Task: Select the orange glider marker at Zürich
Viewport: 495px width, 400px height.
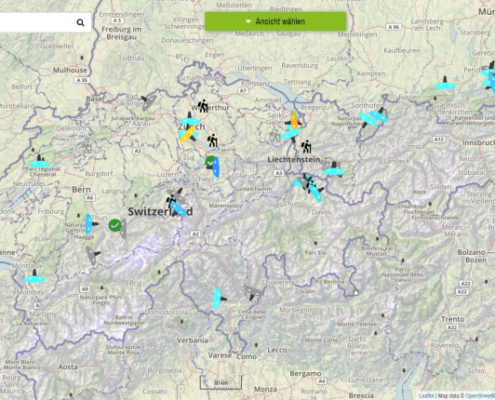Action: (188, 134)
